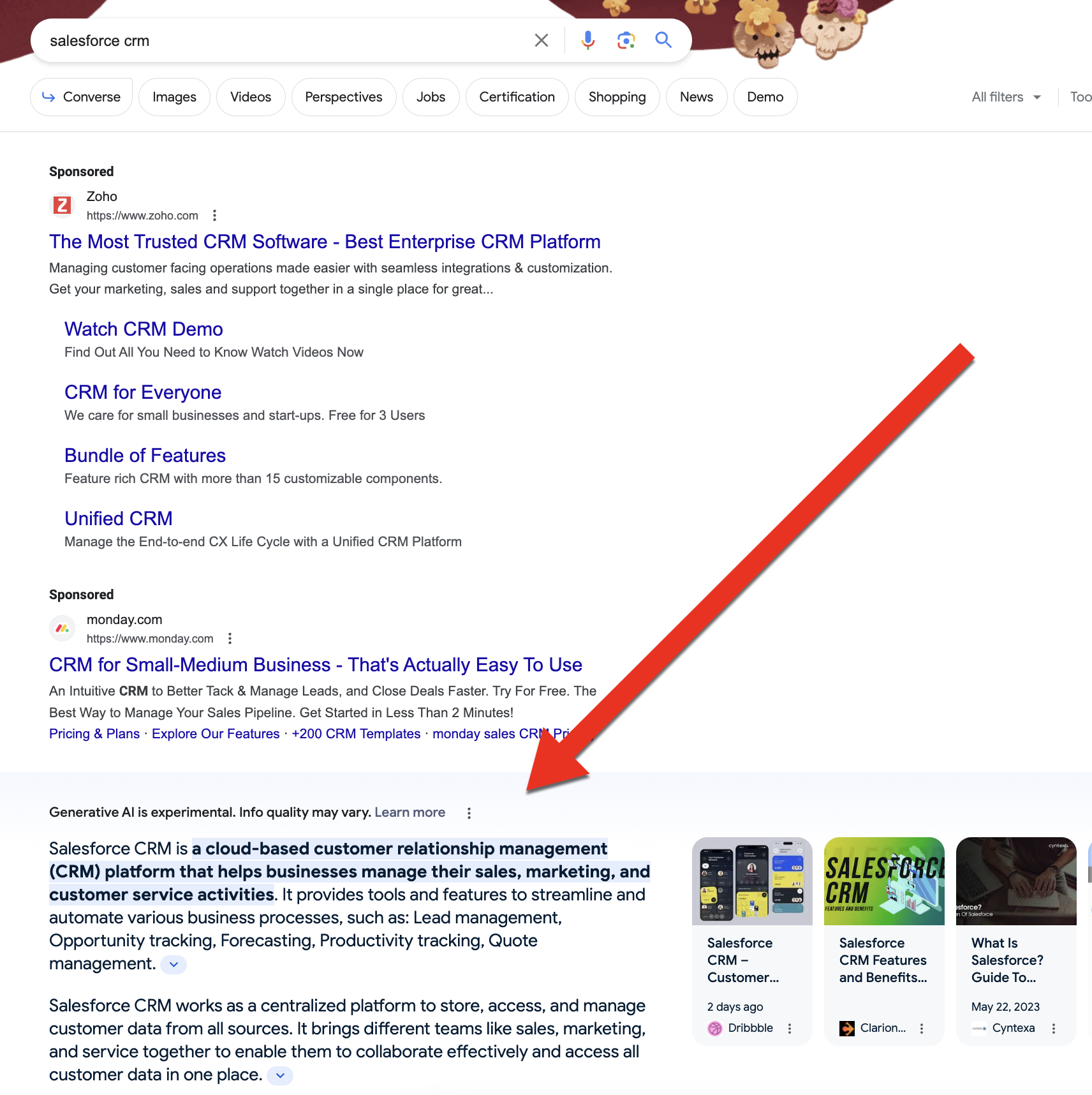Select the News filter chip
Screen dimensions: 1092x1095
697,97
